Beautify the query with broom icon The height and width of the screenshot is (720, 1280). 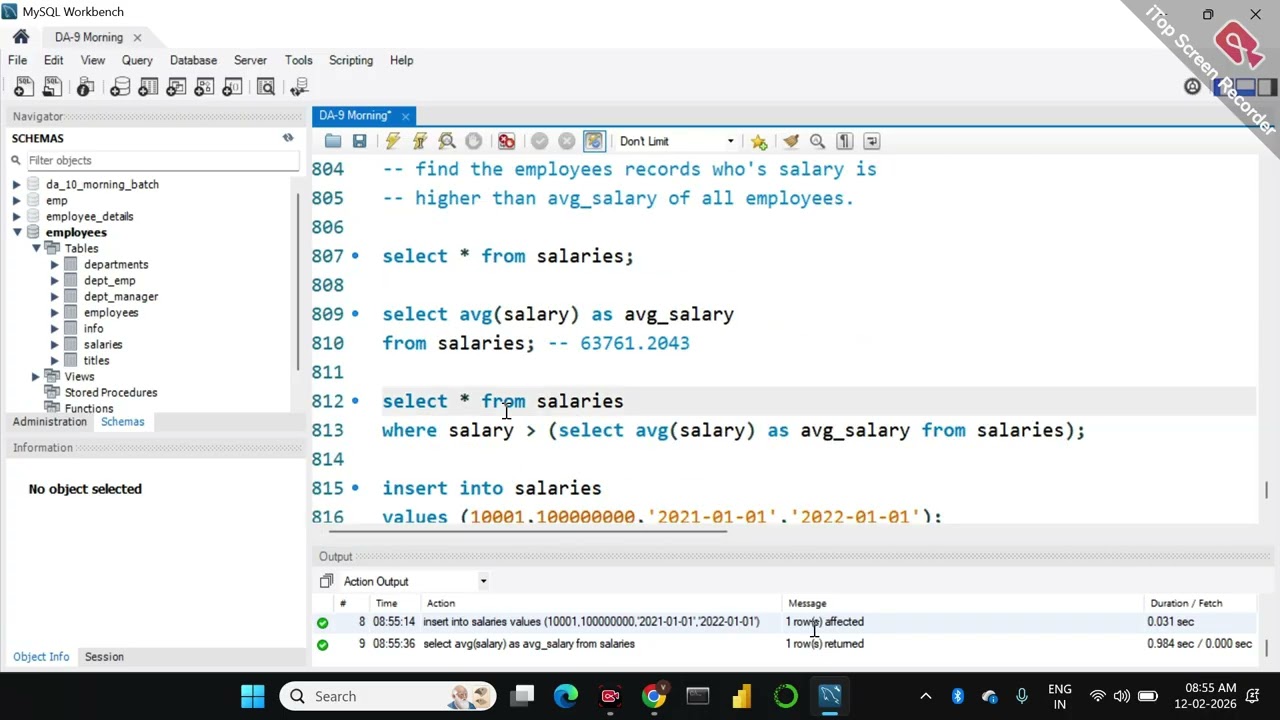click(x=791, y=141)
